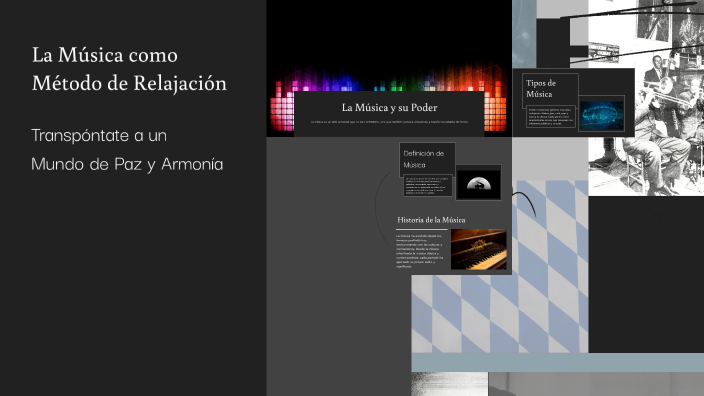Click the caption line under La Música y su Poder
Viewport: 704px width, 396px height.
tap(389, 122)
